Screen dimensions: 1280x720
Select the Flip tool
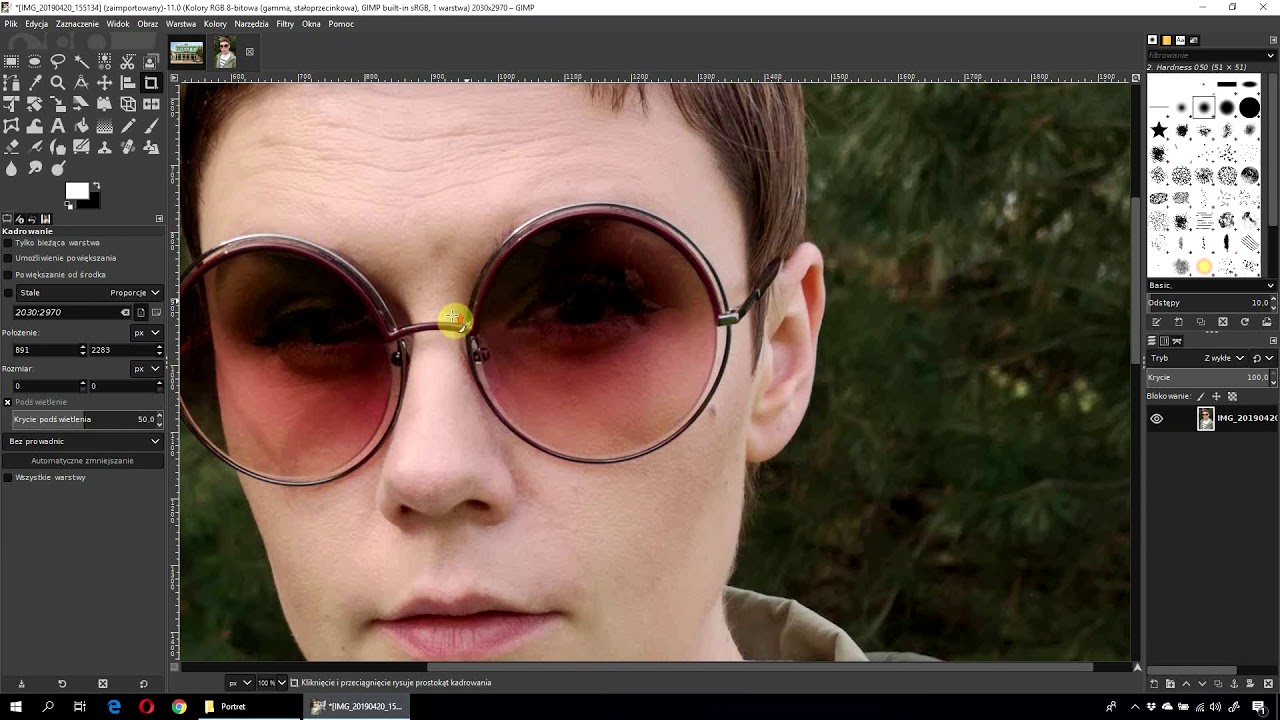pos(151,104)
